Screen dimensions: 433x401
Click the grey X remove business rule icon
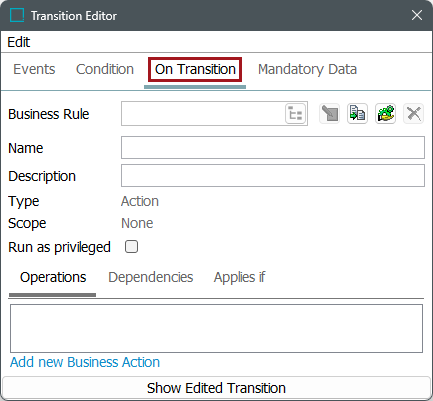point(413,114)
